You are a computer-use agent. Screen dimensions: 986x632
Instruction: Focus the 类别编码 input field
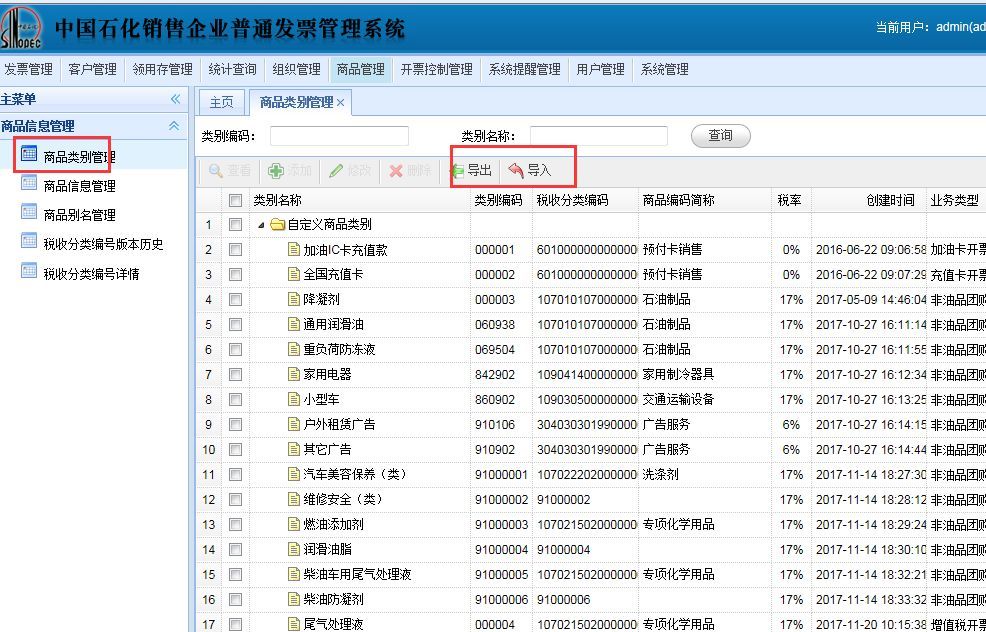pos(339,136)
